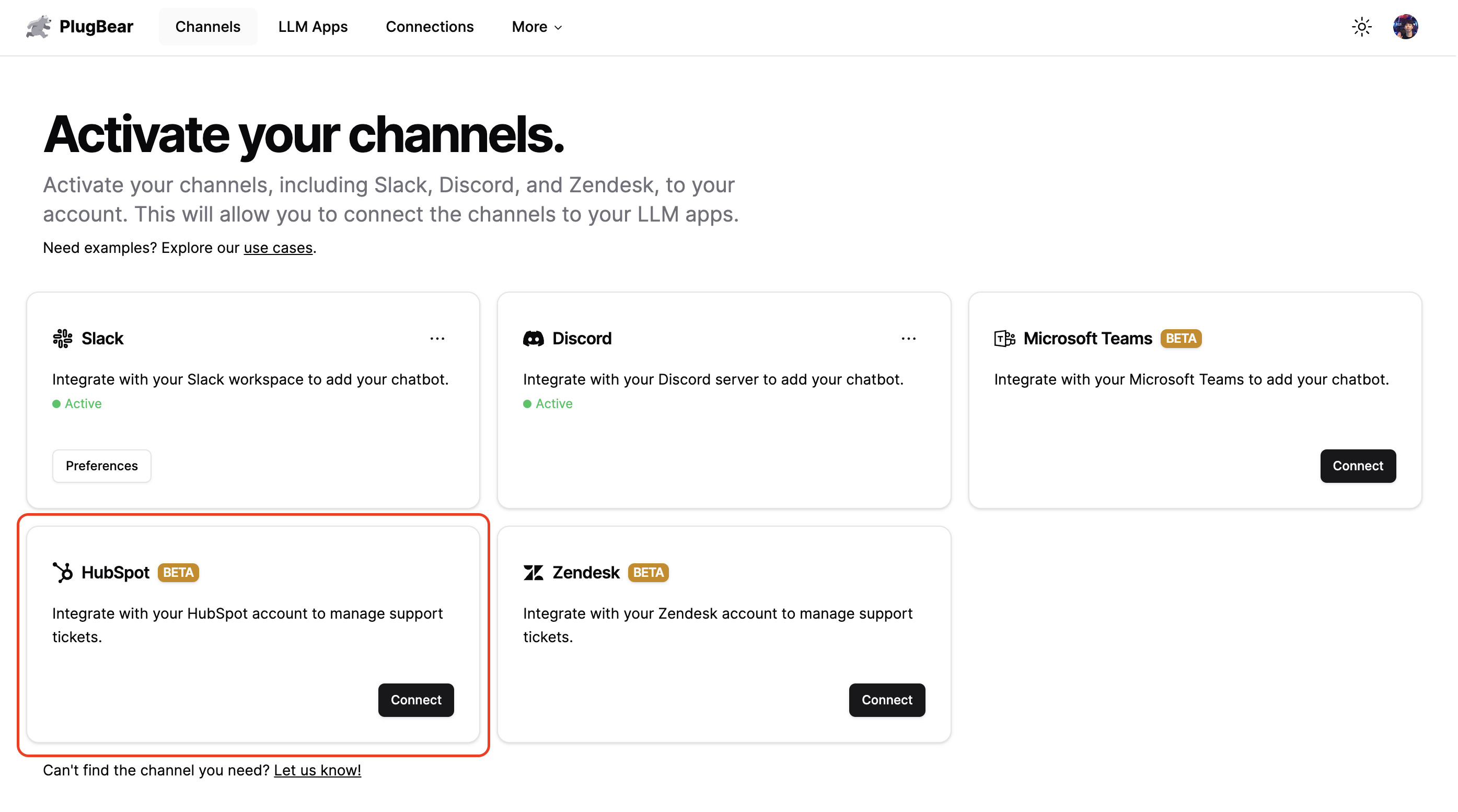Screen dimensions: 1458x812
Task: Switch to the LLM Apps tab
Action: click(313, 27)
